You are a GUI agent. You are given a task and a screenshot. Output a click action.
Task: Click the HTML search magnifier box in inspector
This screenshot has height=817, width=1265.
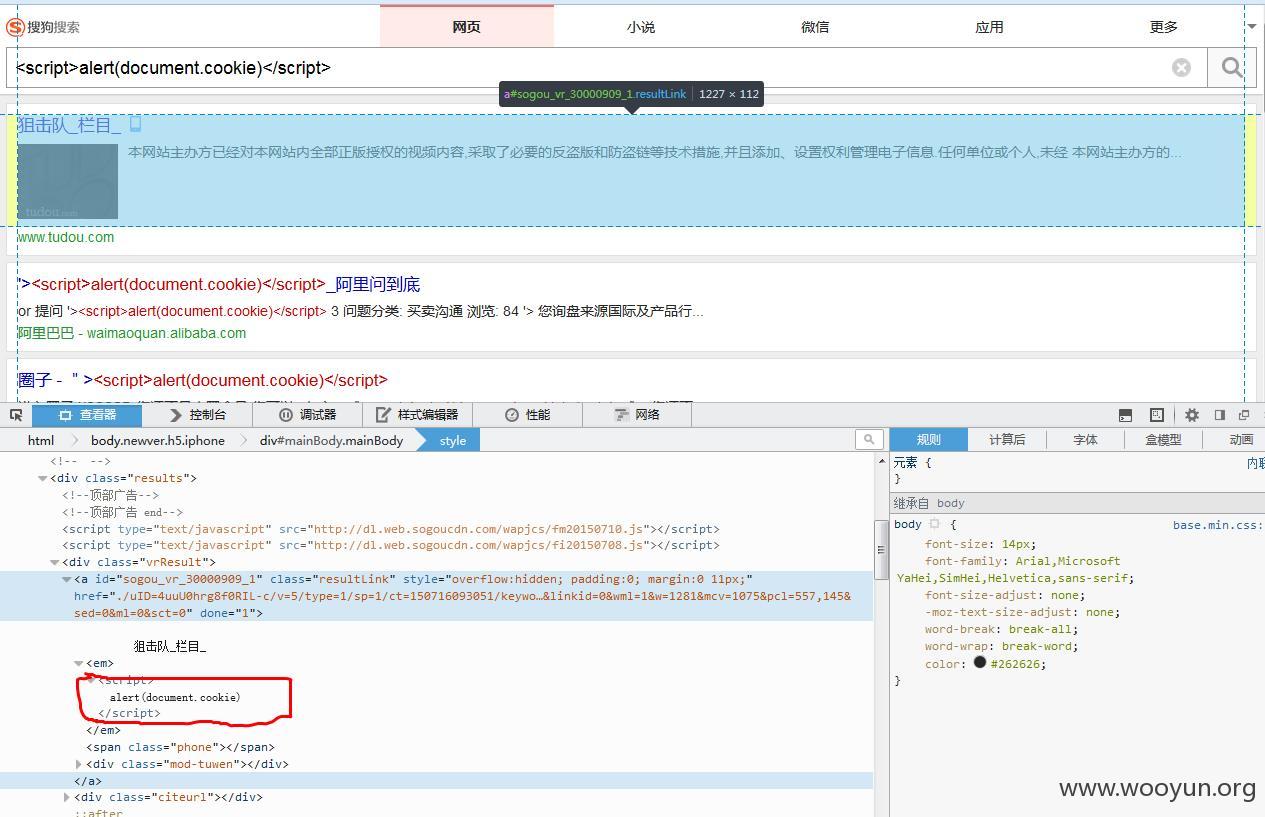click(x=869, y=439)
